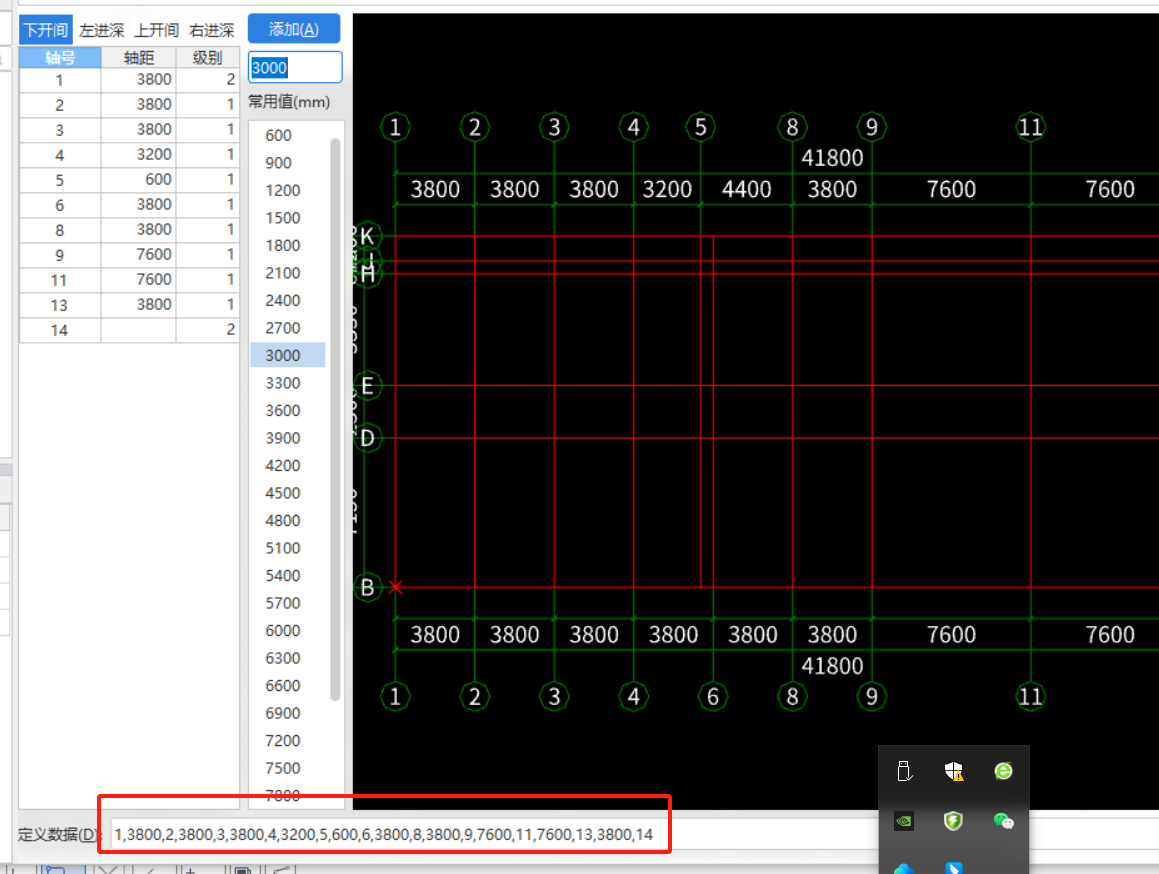Select common value 4500 in the list
This screenshot has width=1159, height=874.
283,492
